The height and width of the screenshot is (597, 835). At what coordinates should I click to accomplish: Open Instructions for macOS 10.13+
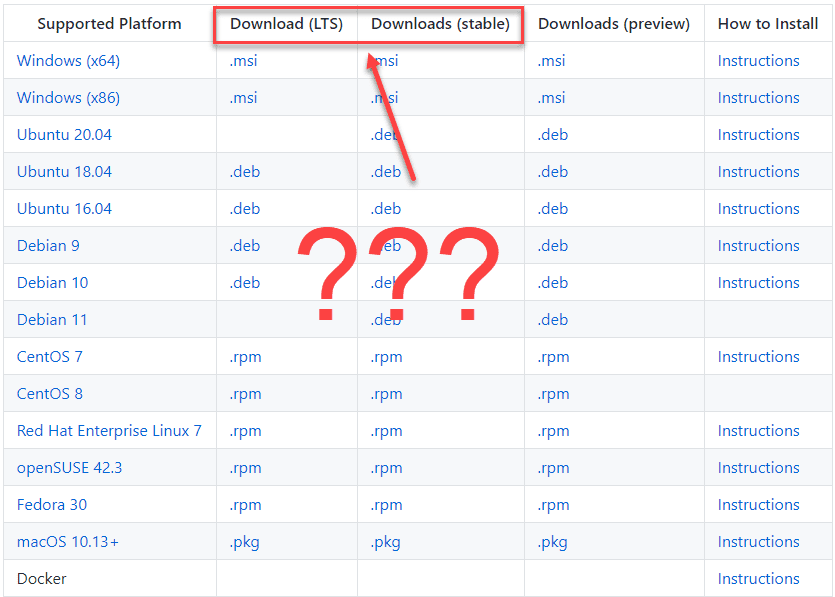pos(758,542)
